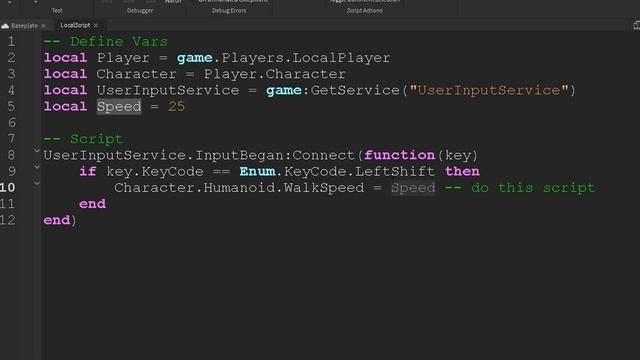The image size is (640, 360).
Task: Click 'LeftShift' on line 9
Action: [395, 171]
